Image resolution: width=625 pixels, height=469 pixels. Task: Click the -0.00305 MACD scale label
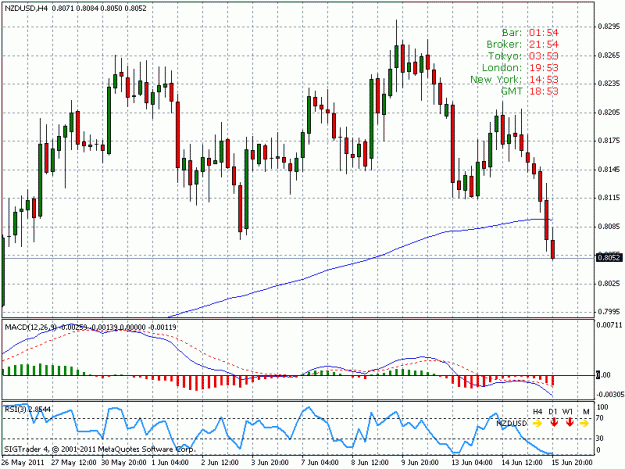(609, 394)
